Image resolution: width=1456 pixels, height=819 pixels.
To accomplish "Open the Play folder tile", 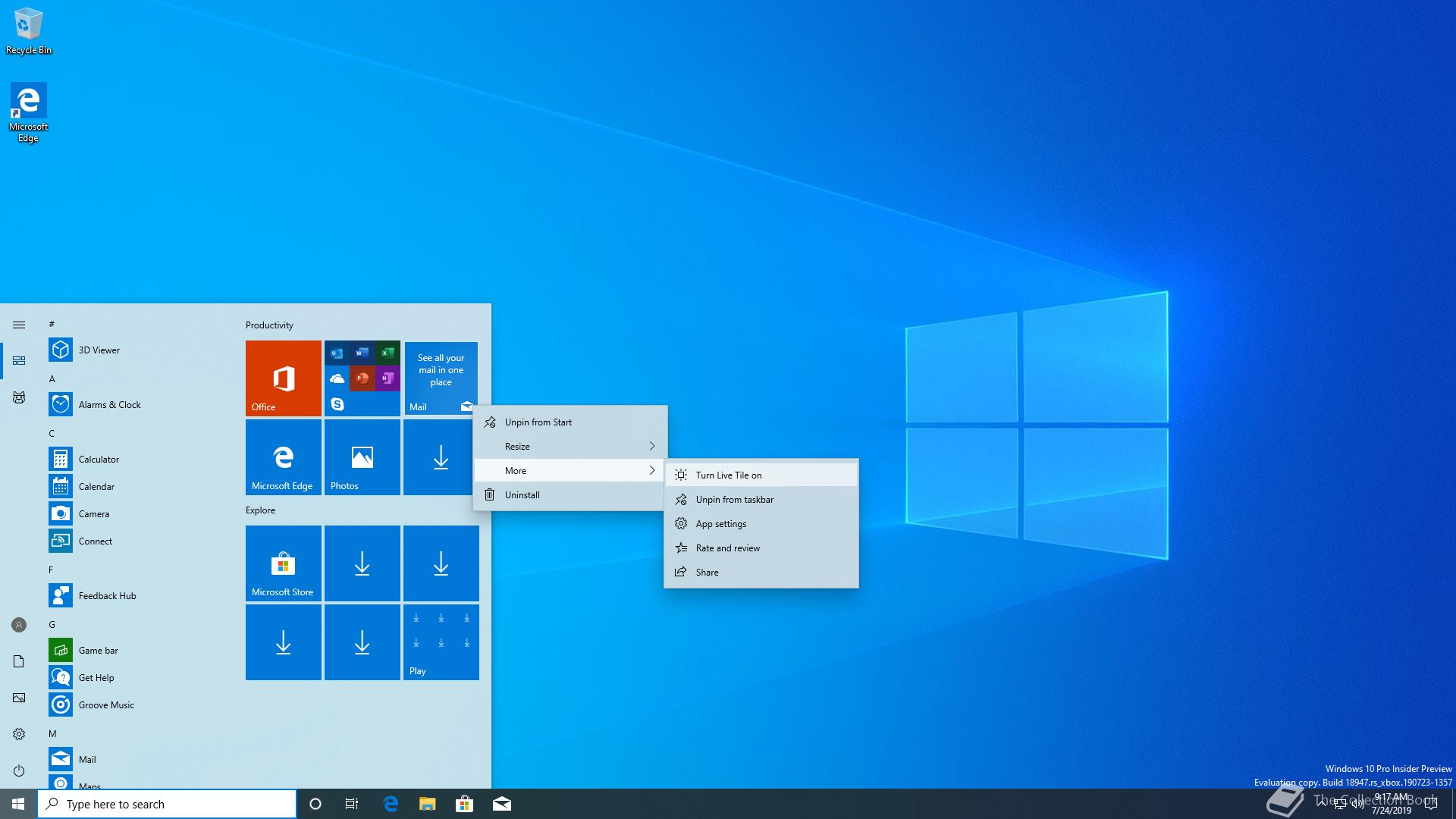I will 441,642.
